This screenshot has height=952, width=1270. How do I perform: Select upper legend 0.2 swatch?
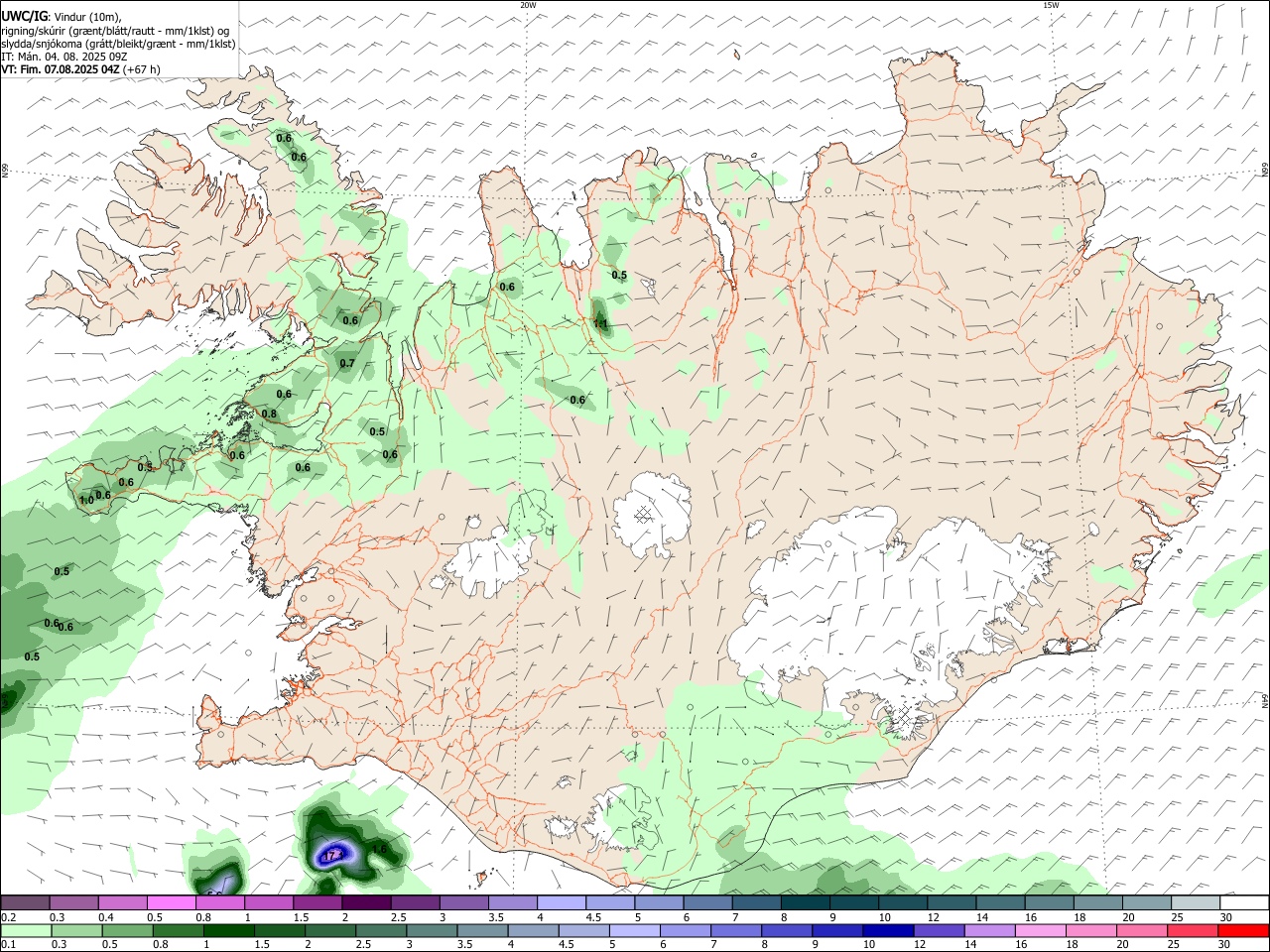(x=25, y=903)
